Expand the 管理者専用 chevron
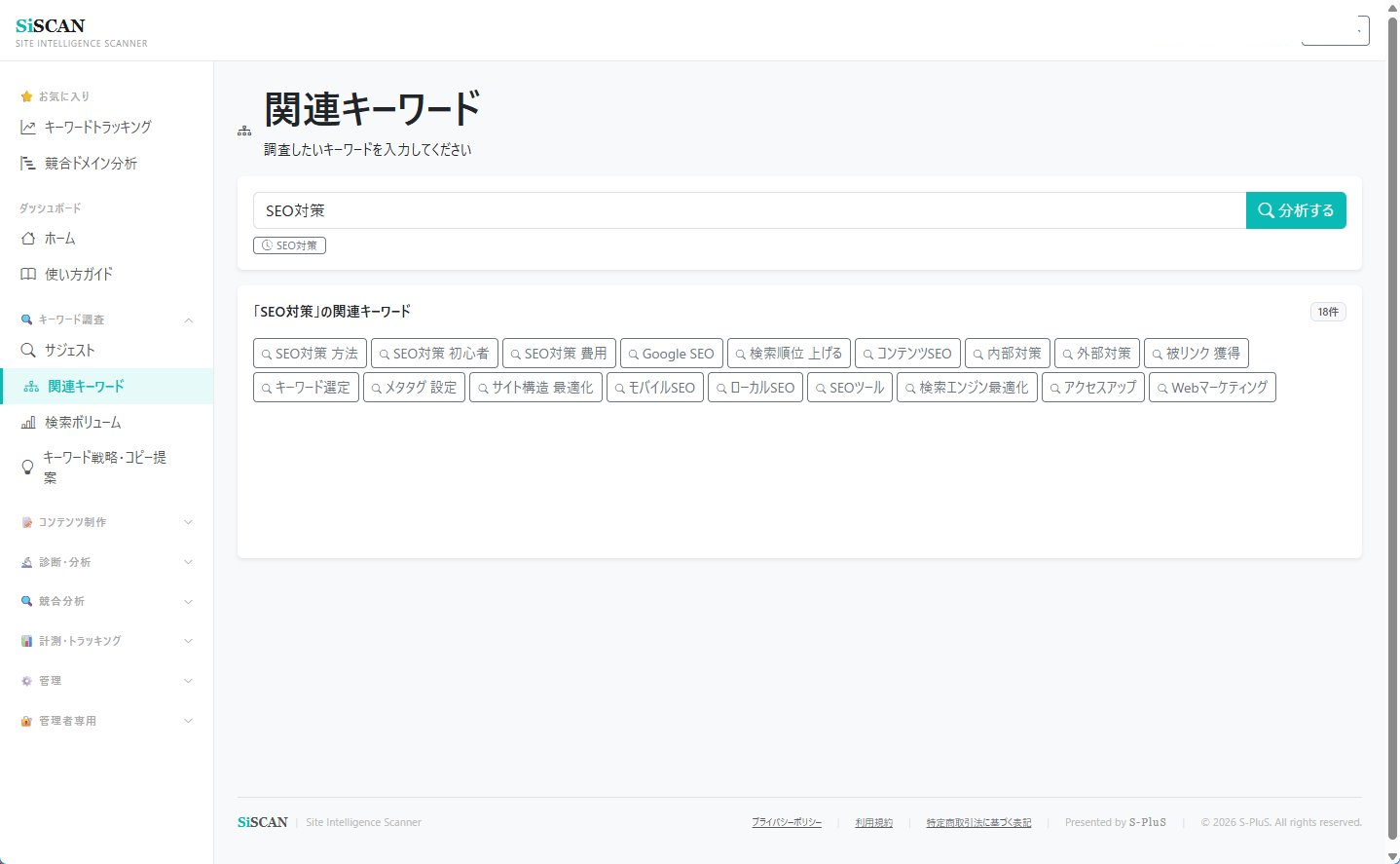 tap(189, 722)
